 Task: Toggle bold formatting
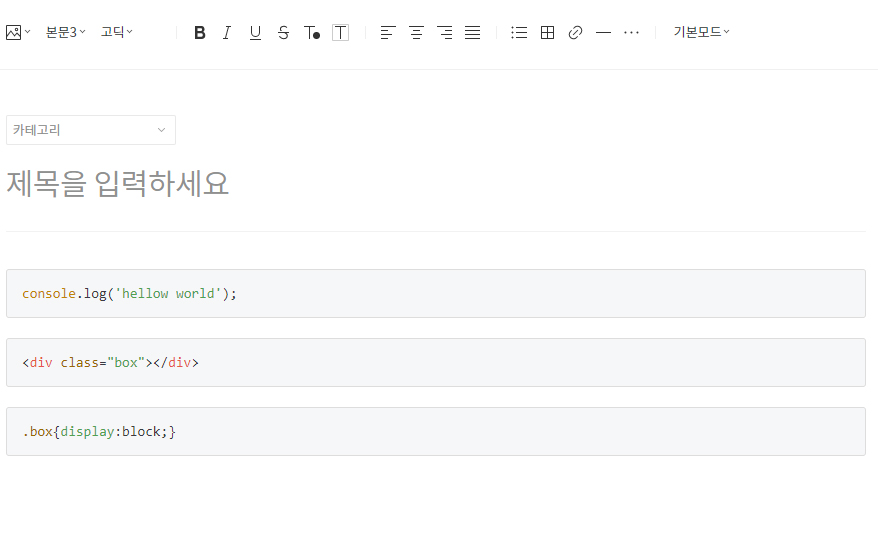pyautogui.click(x=199, y=33)
